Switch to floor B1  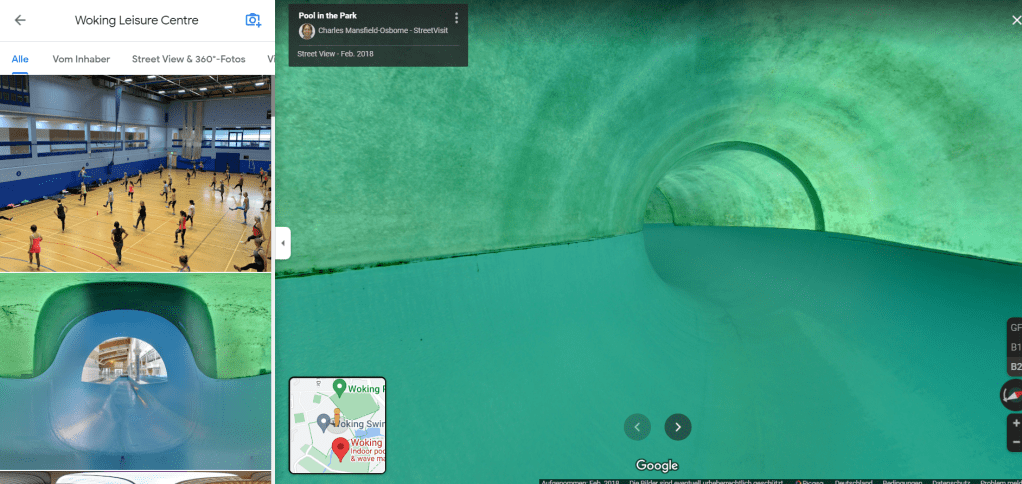pos(1015,347)
